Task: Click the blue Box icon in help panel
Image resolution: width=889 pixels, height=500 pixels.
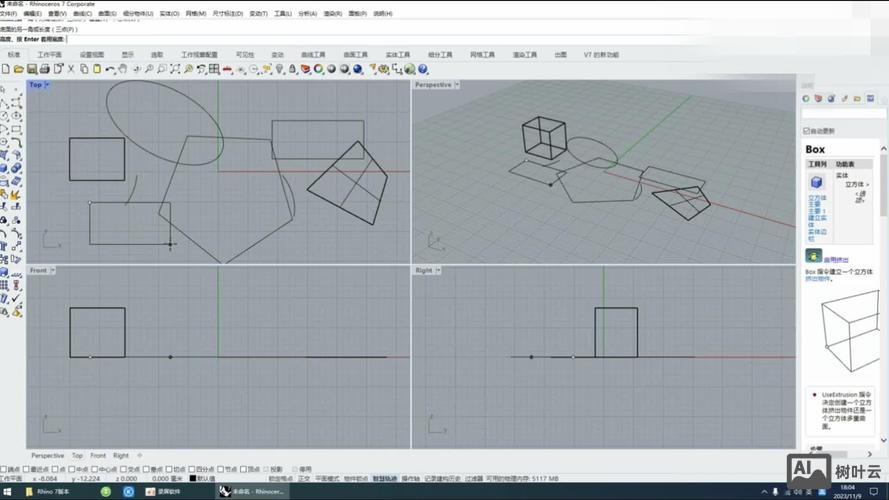Action: pyautogui.click(x=816, y=182)
